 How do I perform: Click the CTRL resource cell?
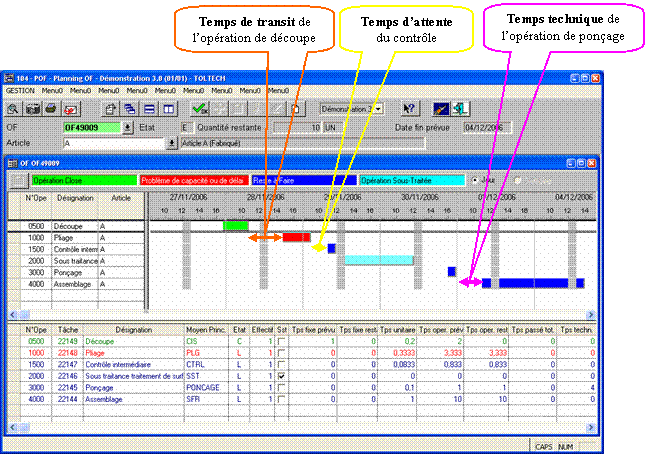tap(206, 364)
